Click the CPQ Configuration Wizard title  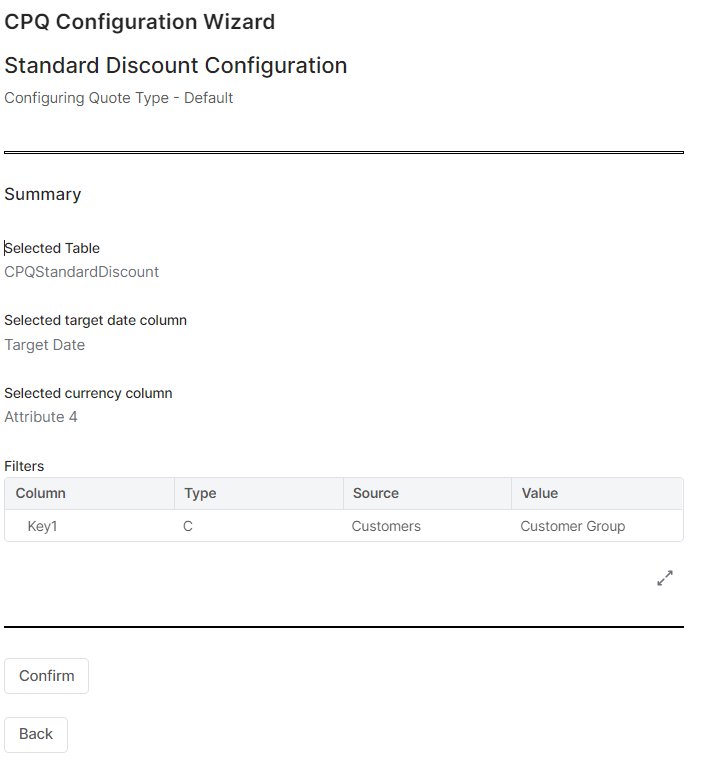[140, 21]
